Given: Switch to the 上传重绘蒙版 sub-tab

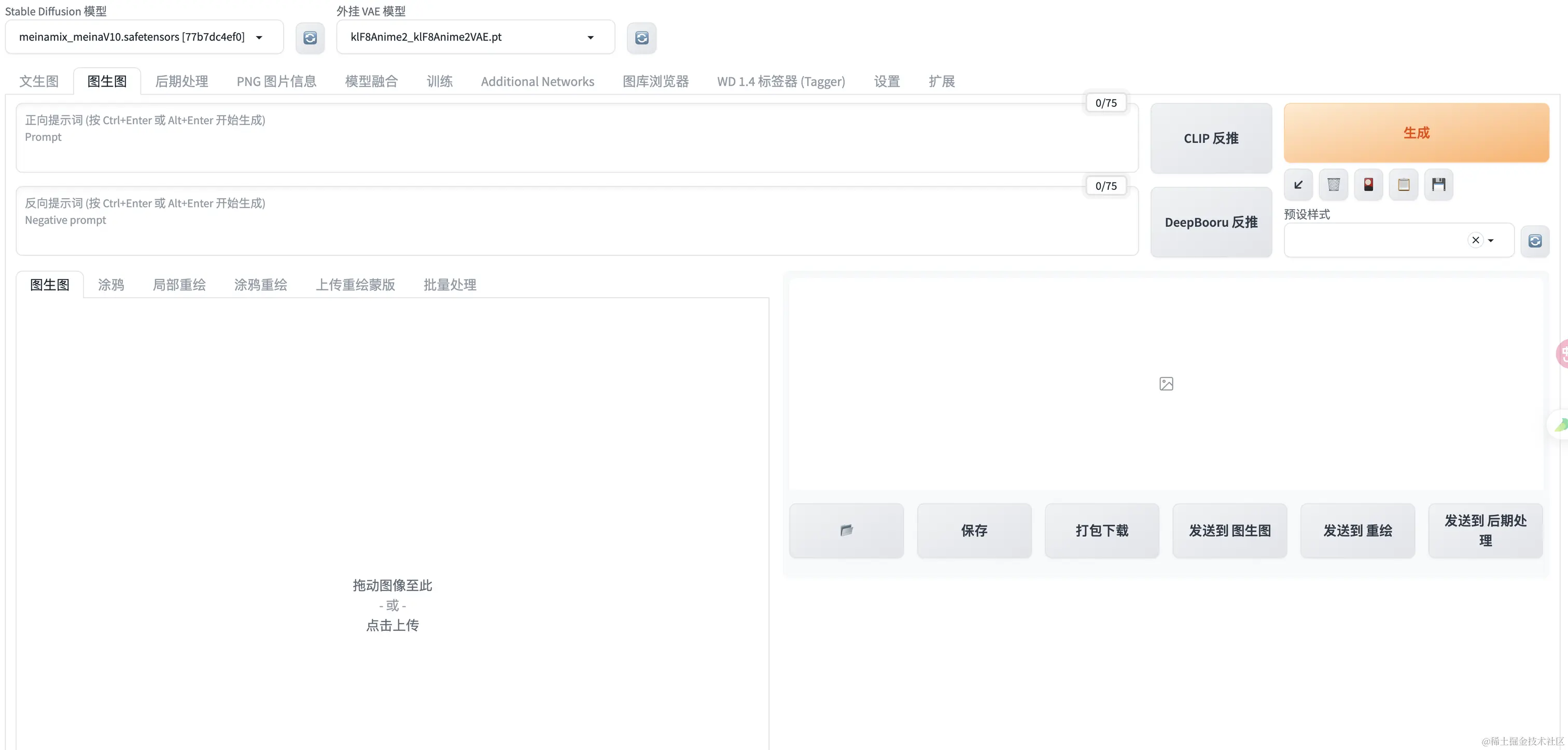Looking at the screenshot, I should (x=356, y=284).
